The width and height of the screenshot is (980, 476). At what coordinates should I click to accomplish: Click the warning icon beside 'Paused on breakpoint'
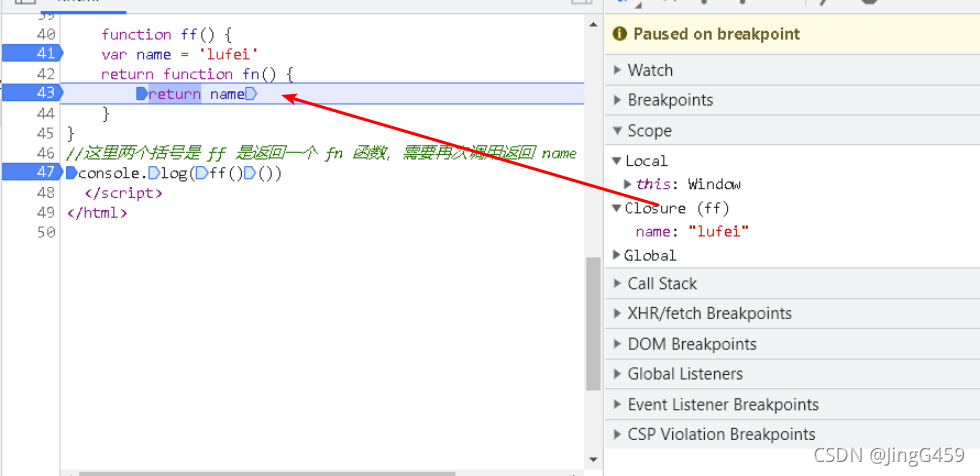pos(619,34)
